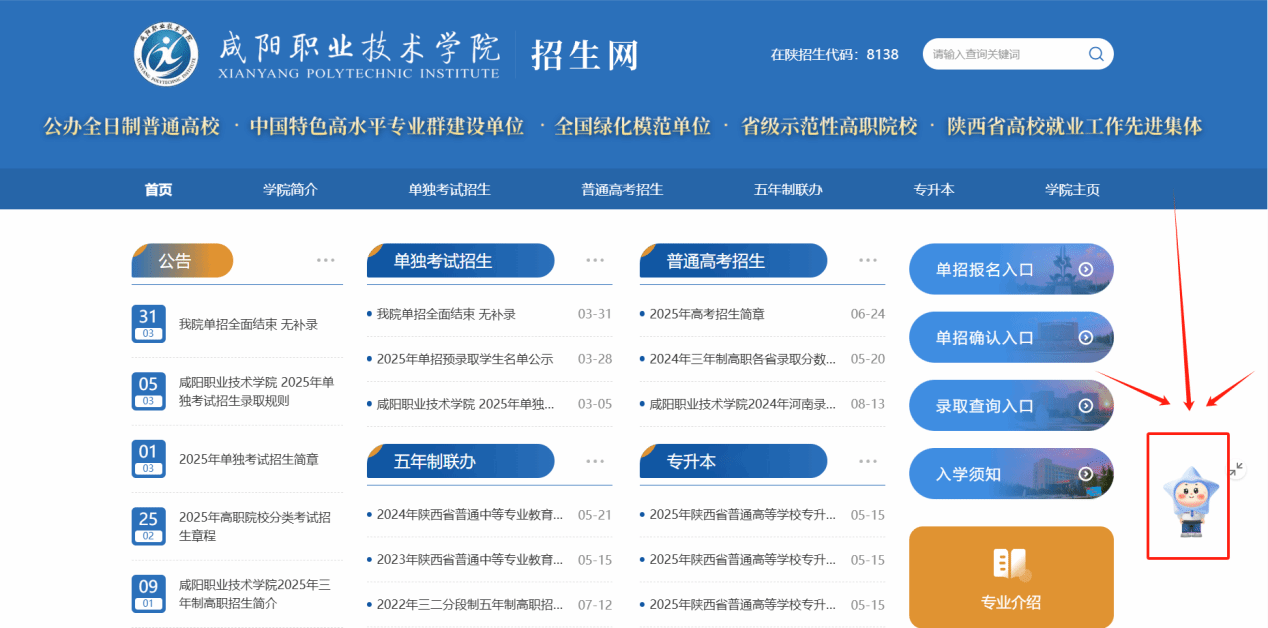The width and height of the screenshot is (1268, 628).
Task: Open more via dots beside 五年制联办 section
Action: (595, 461)
